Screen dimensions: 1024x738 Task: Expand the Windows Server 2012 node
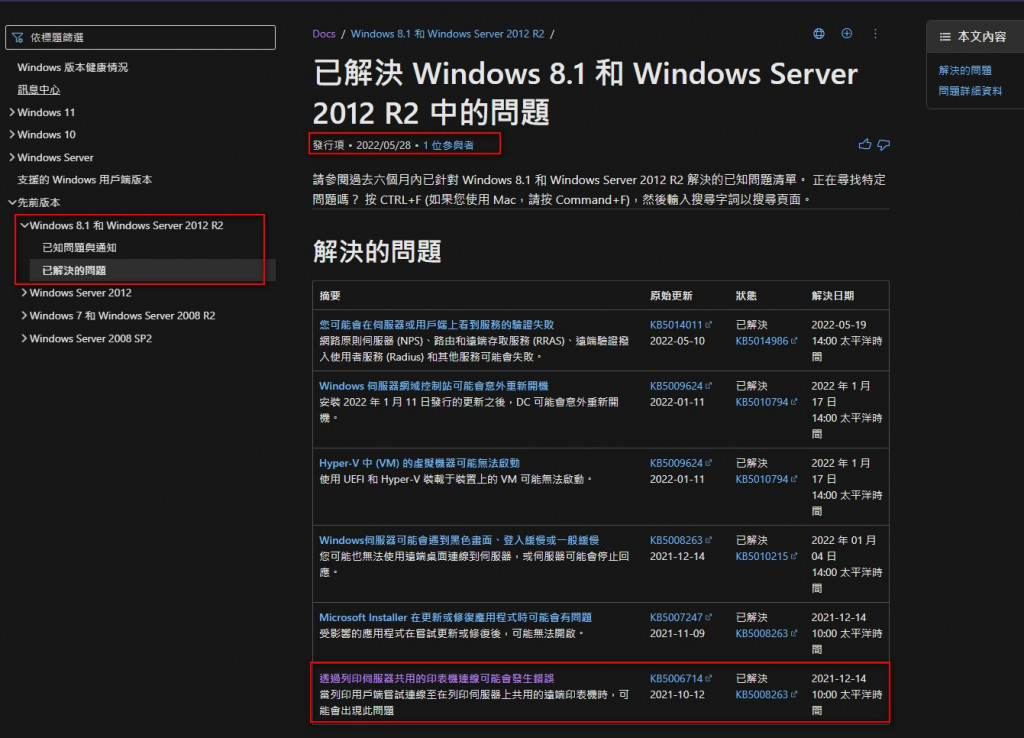click(24, 293)
